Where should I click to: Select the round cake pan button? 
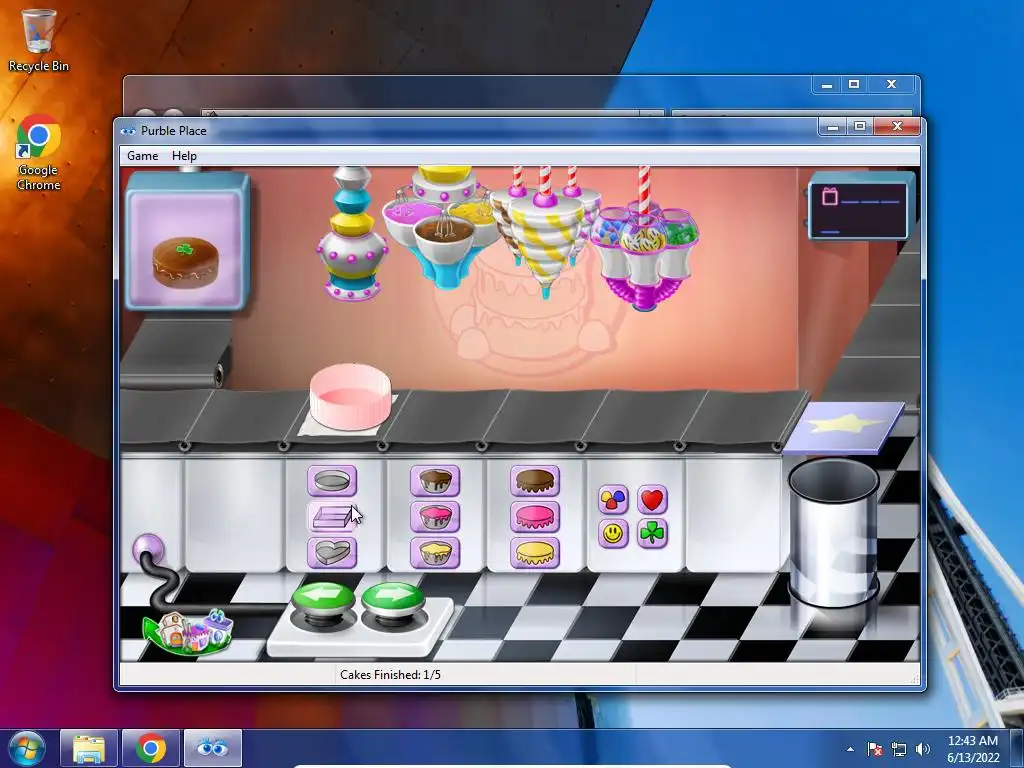(332, 481)
